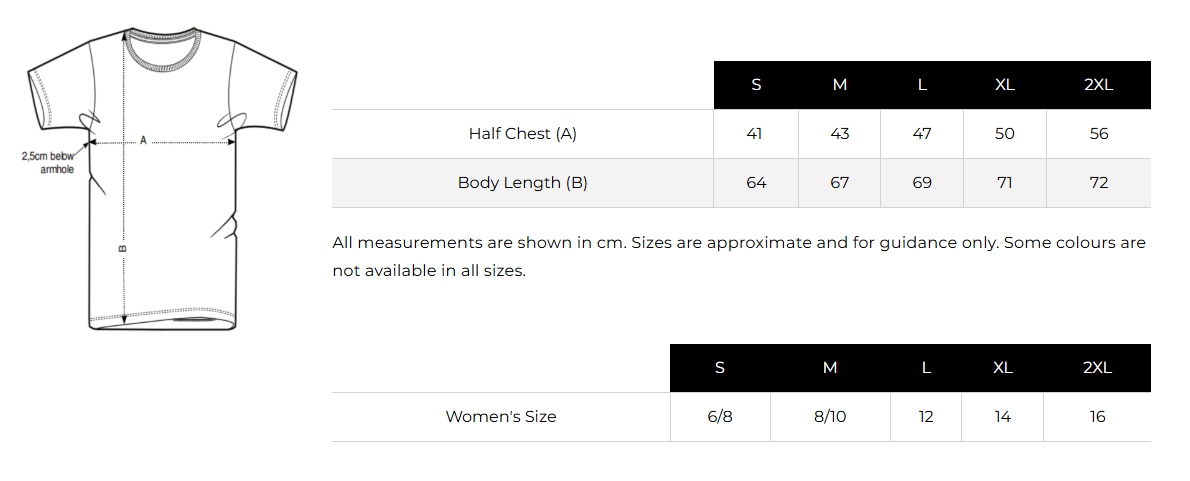Click the S column header above Half Chest
The image size is (1190, 481).
pyautogui.click(x=756, y=85)
